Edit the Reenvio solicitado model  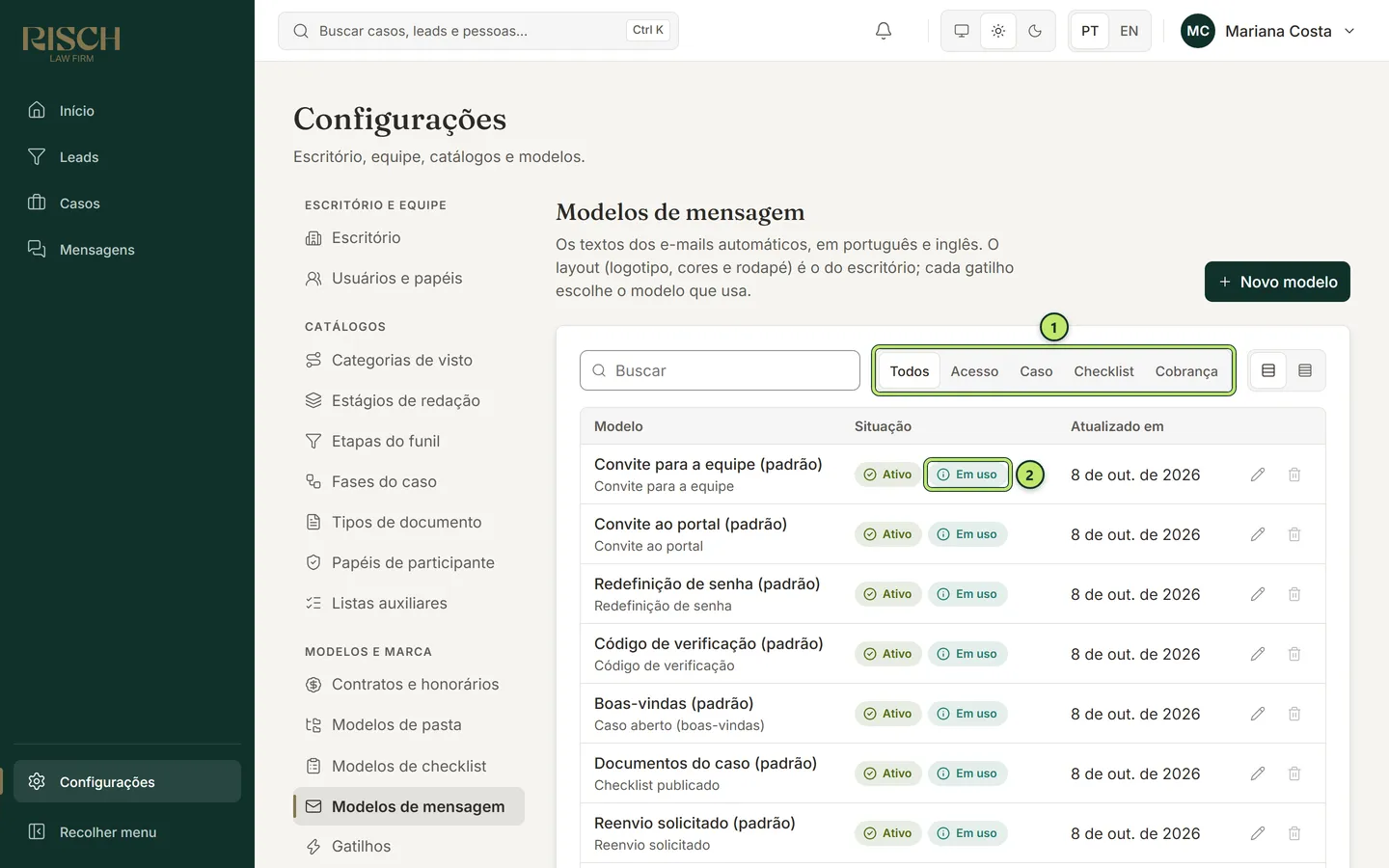point(1258,833)
